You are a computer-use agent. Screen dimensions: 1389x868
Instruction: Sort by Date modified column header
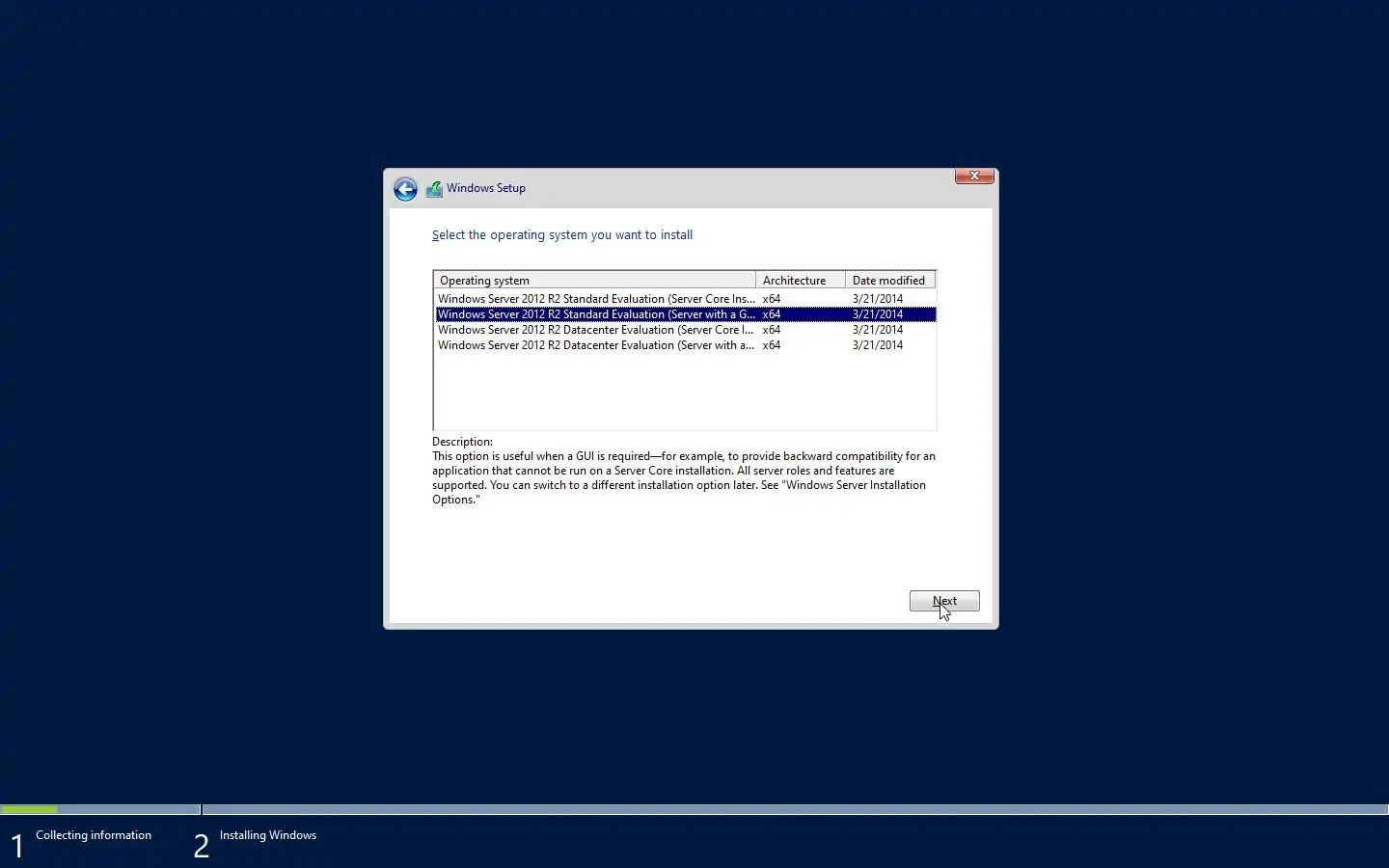pos(890,281)
